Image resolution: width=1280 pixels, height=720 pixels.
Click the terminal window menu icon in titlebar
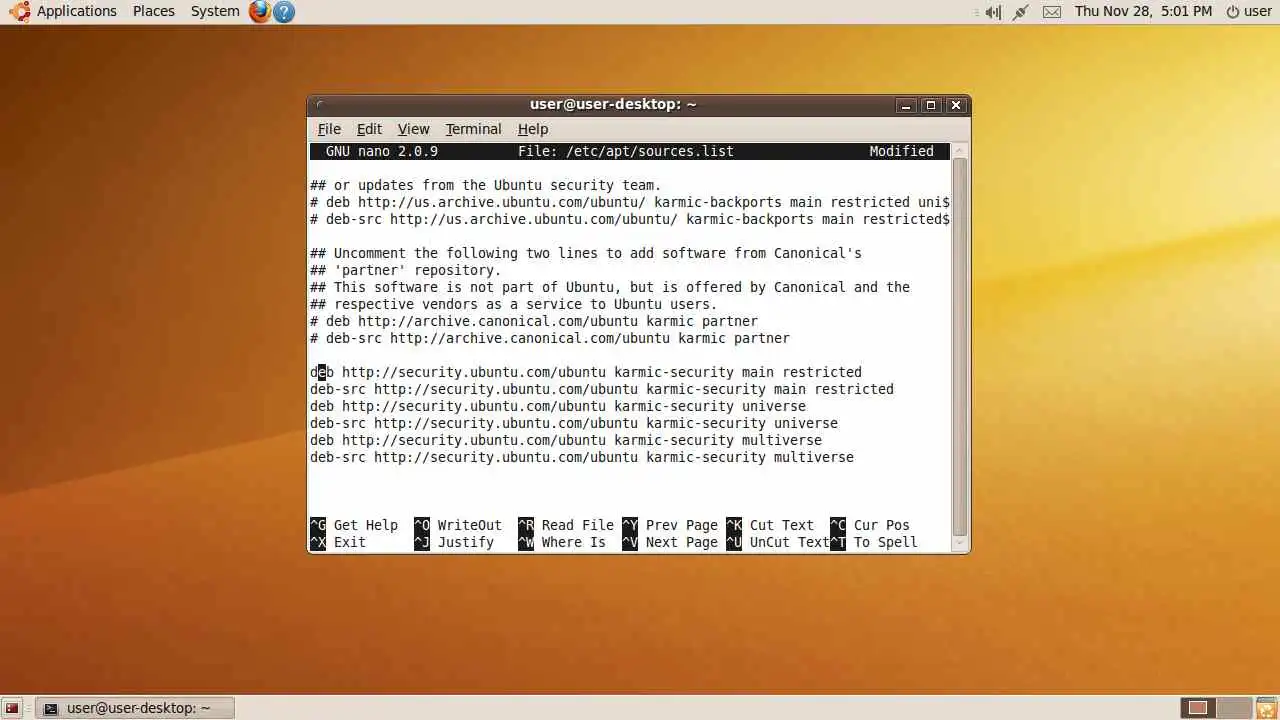319,105
